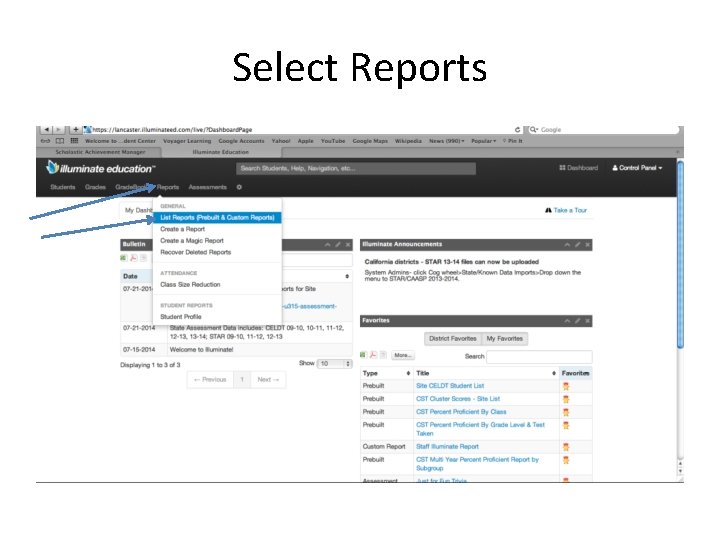Click the browser vertical scrollbar thumb

click(x=681, y=255)
